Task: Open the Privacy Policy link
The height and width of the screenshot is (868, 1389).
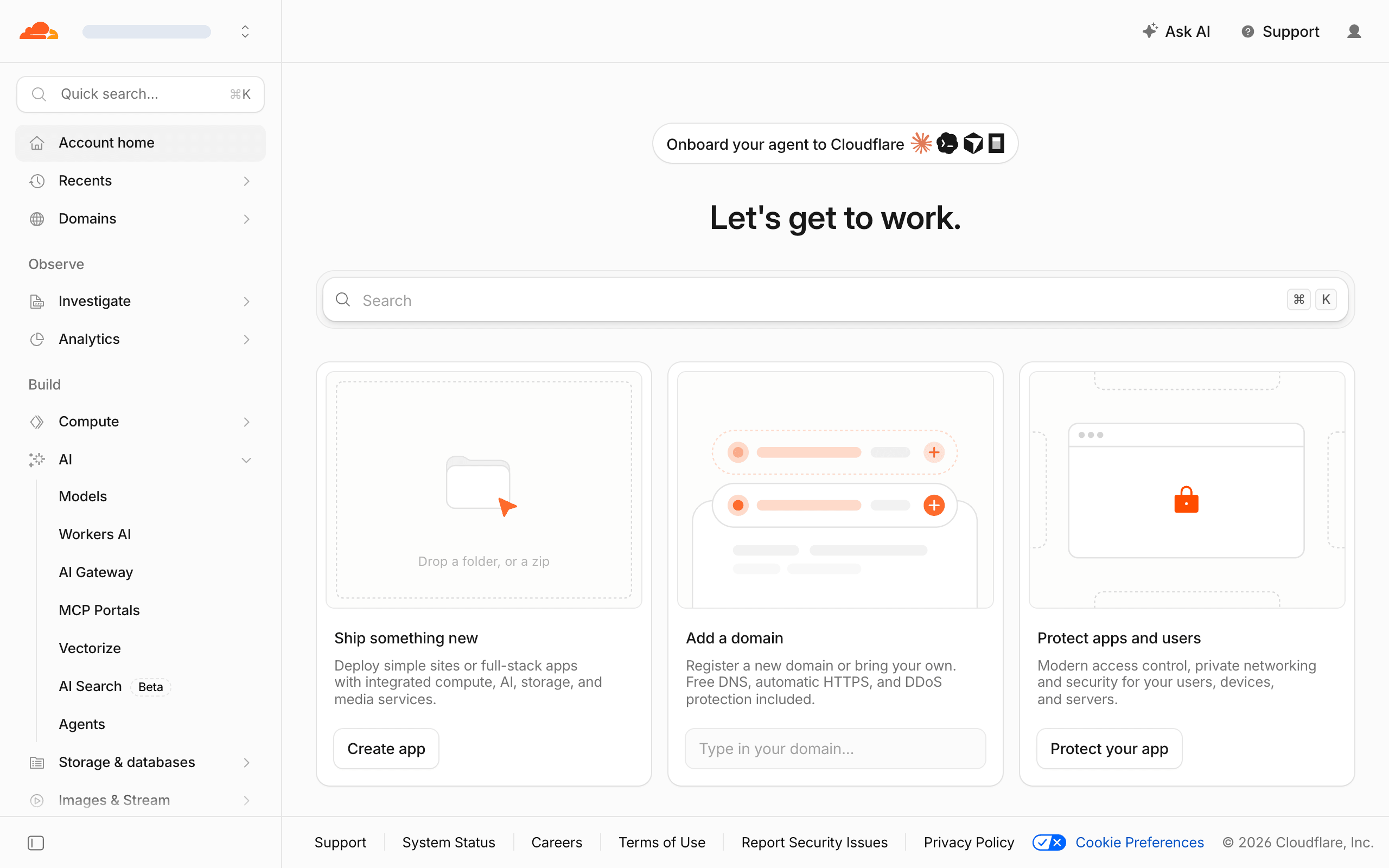Action: tap(969, 842)
